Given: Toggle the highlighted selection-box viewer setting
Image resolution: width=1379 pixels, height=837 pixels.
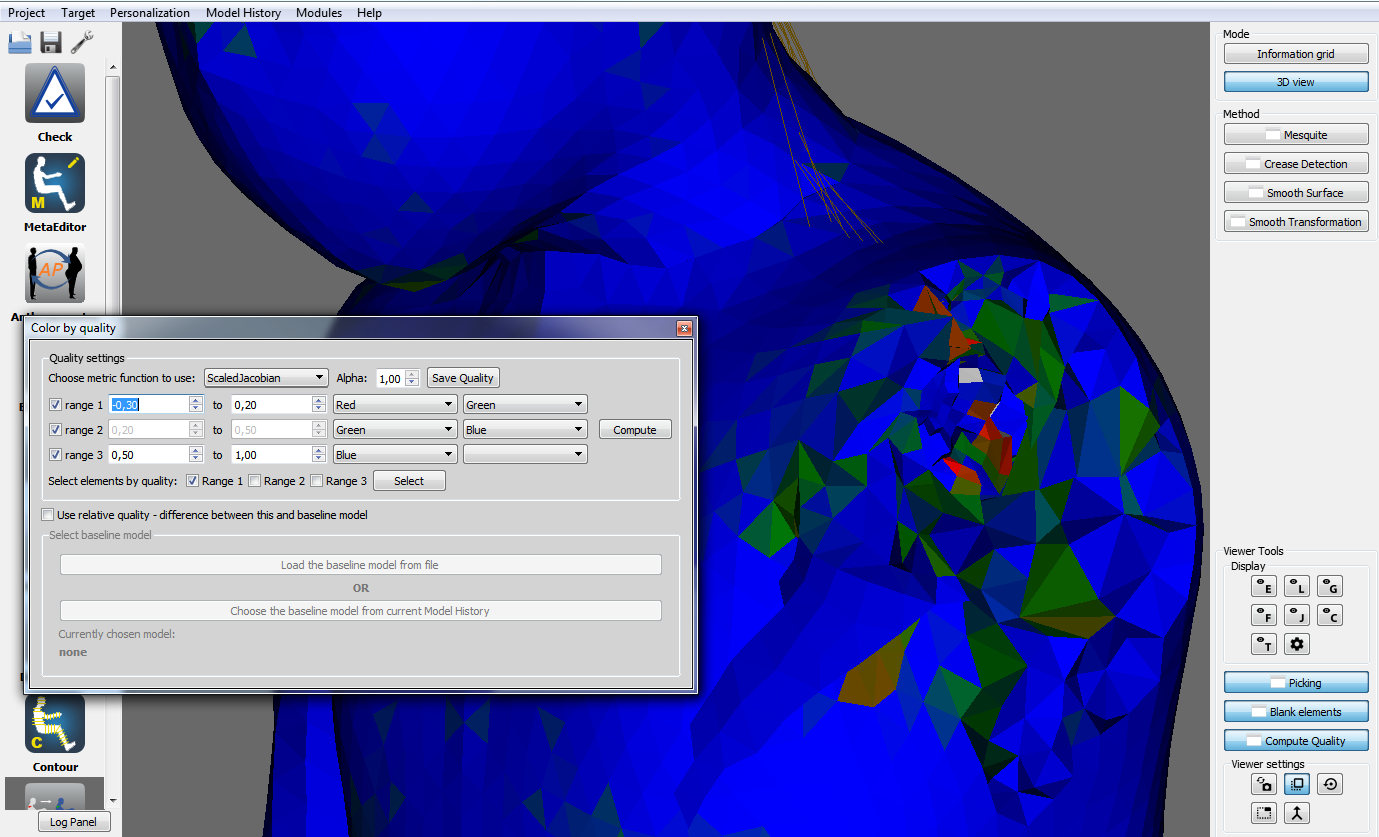Looking at the screenshot, I should [1297, 785].
